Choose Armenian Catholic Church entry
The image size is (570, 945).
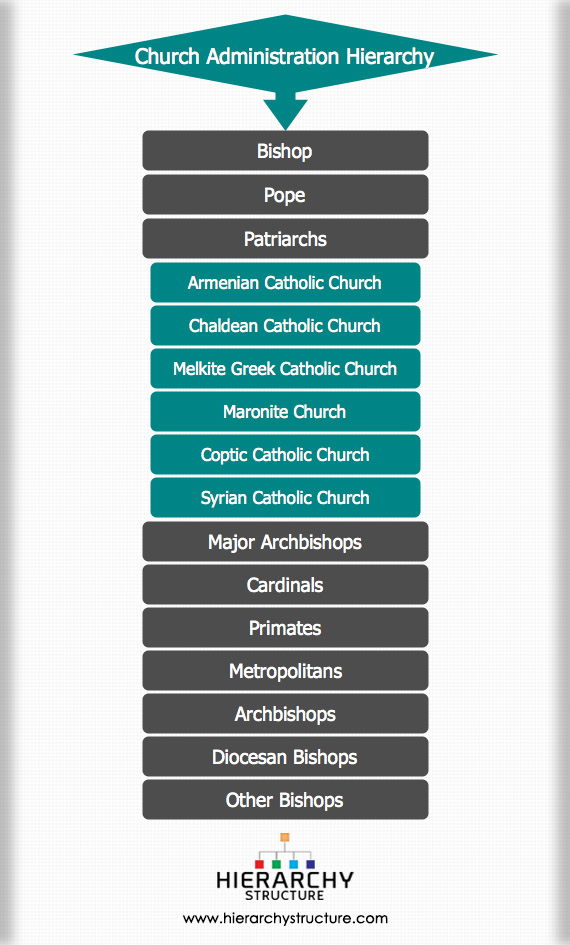click(x=285, y=282)
